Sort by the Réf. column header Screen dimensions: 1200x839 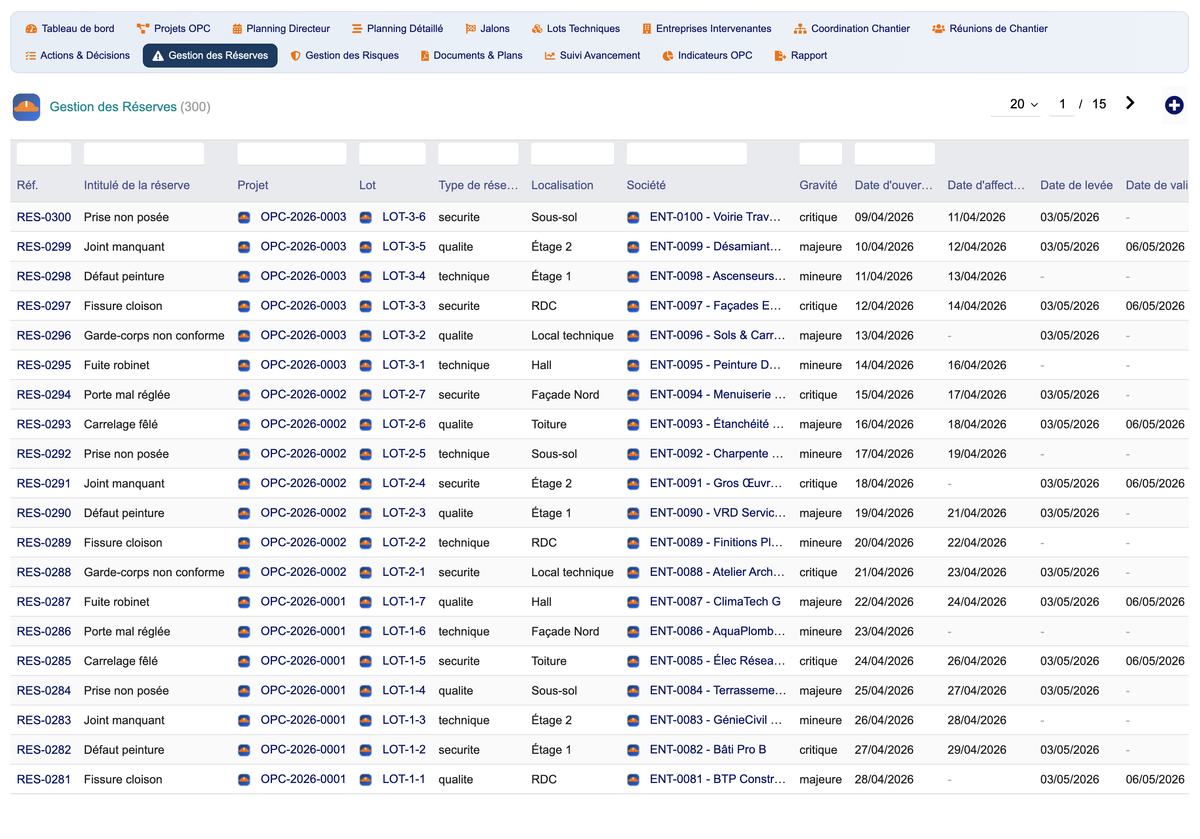point(27,185)
